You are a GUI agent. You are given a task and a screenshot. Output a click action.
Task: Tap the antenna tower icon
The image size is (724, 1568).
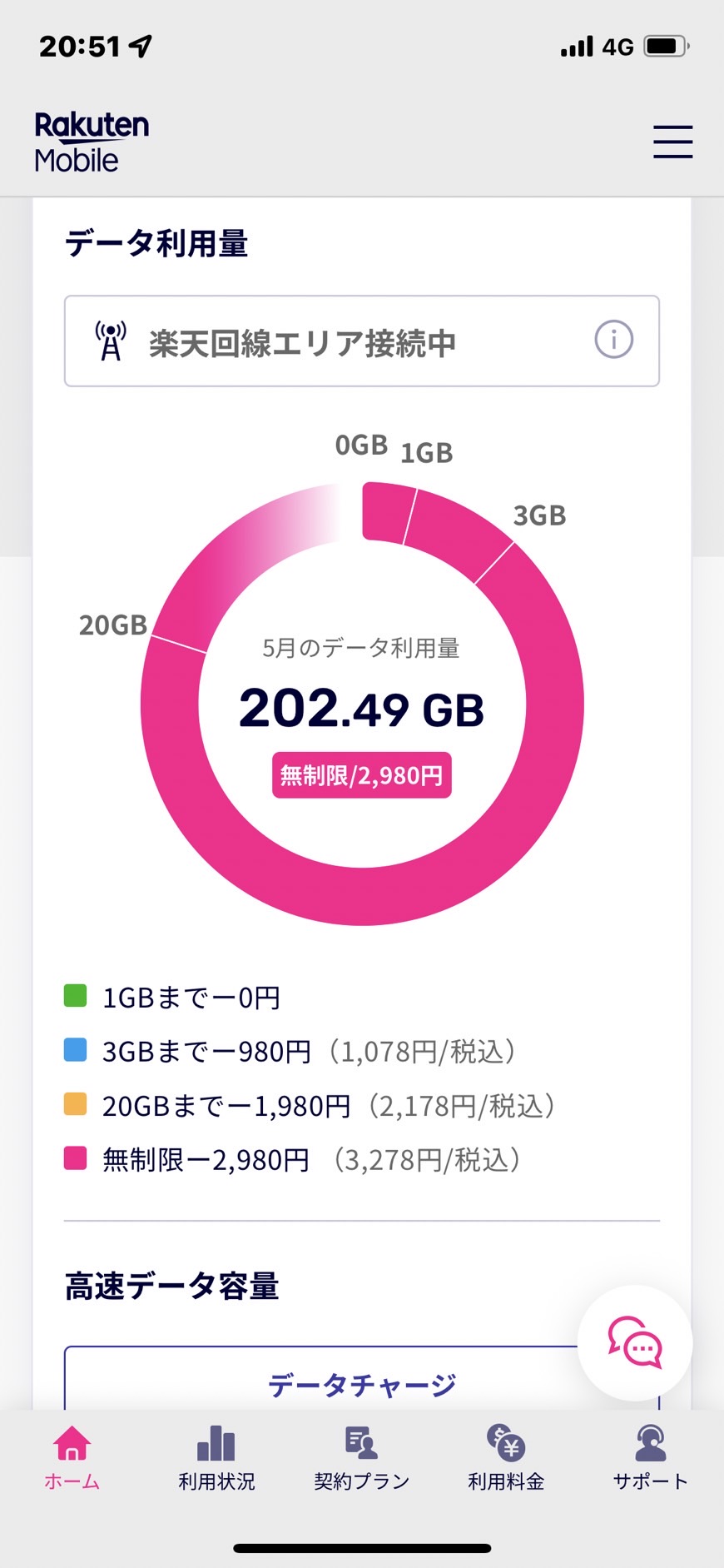[111, 341]
